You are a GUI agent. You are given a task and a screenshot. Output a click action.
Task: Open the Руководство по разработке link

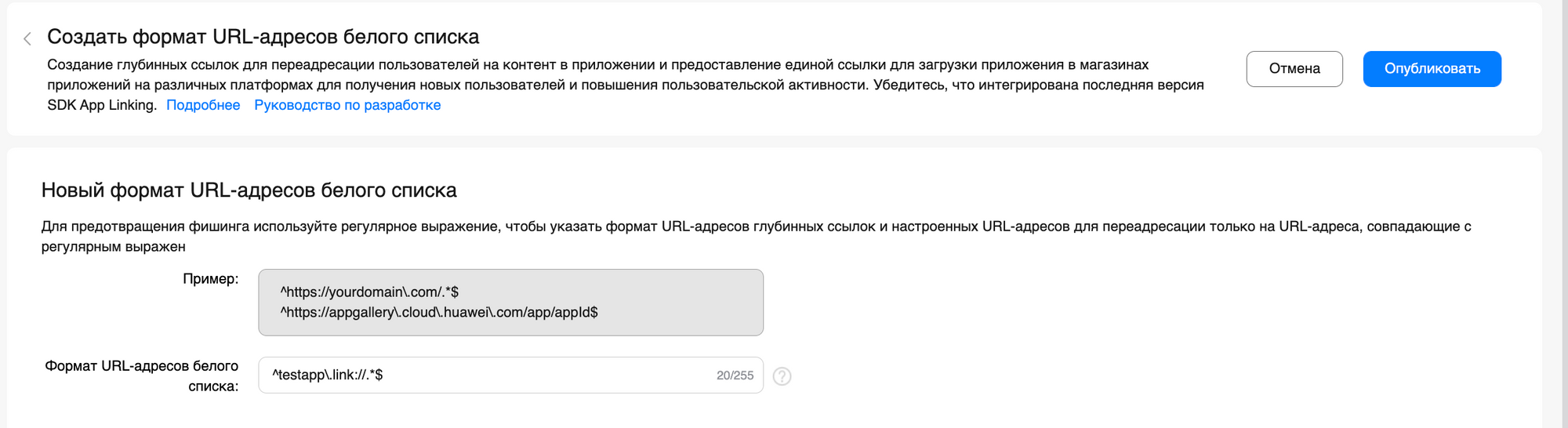click(x=347, y=105)
